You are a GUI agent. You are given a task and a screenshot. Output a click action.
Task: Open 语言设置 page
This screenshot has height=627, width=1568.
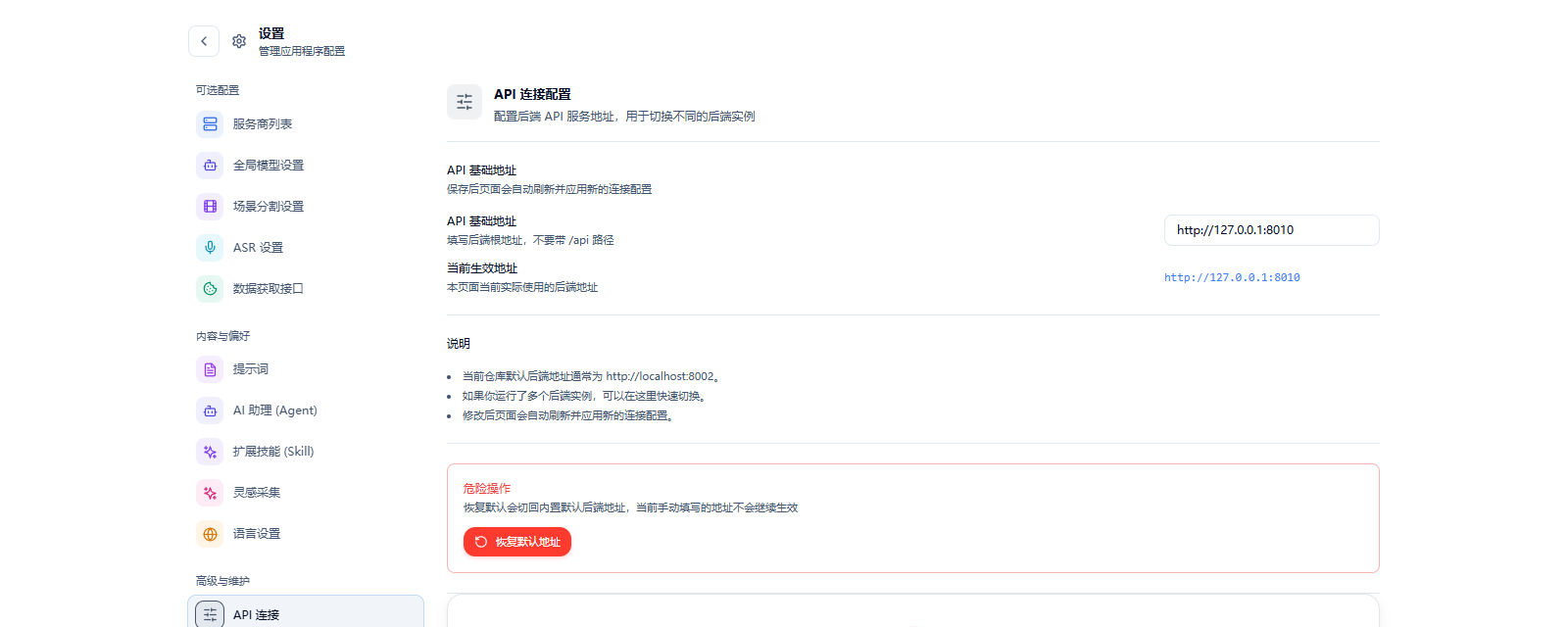coord(306,534)
